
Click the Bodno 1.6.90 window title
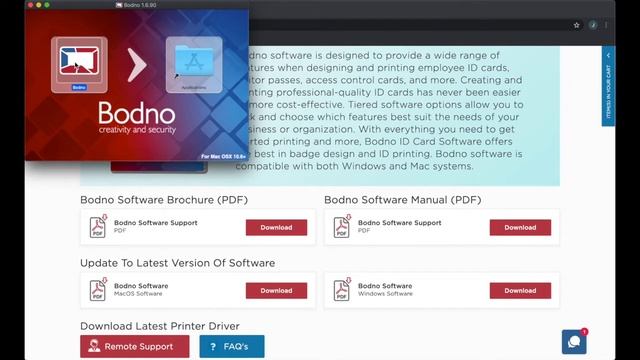pyautogui.click(x=136, y=5)
